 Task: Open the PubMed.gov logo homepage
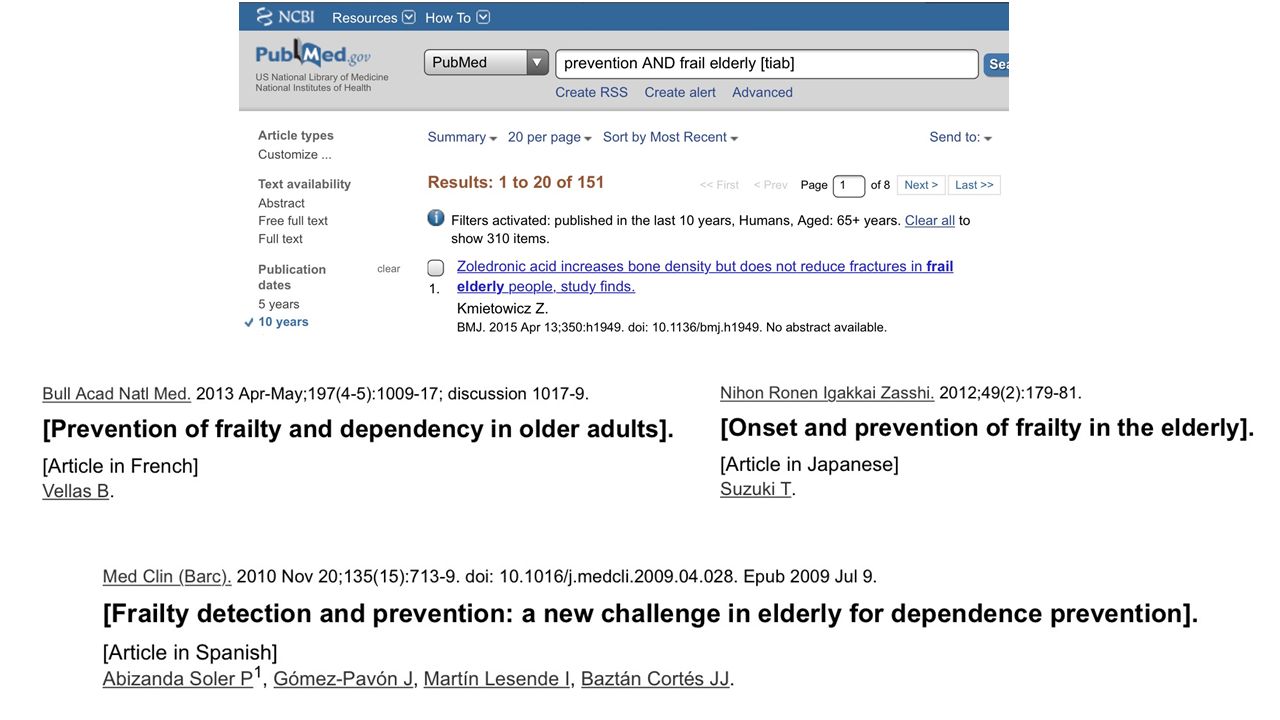coord(312,54)
